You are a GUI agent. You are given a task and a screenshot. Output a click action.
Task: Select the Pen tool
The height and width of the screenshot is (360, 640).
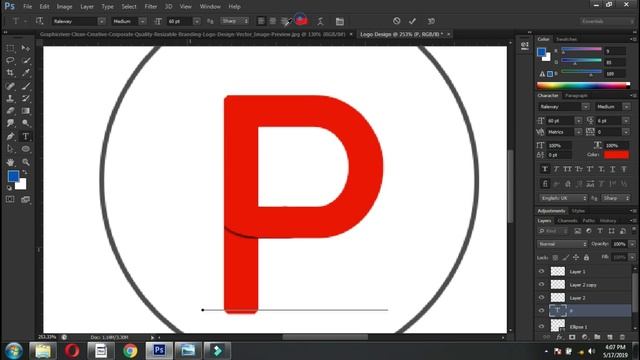(x=10, y=136)
